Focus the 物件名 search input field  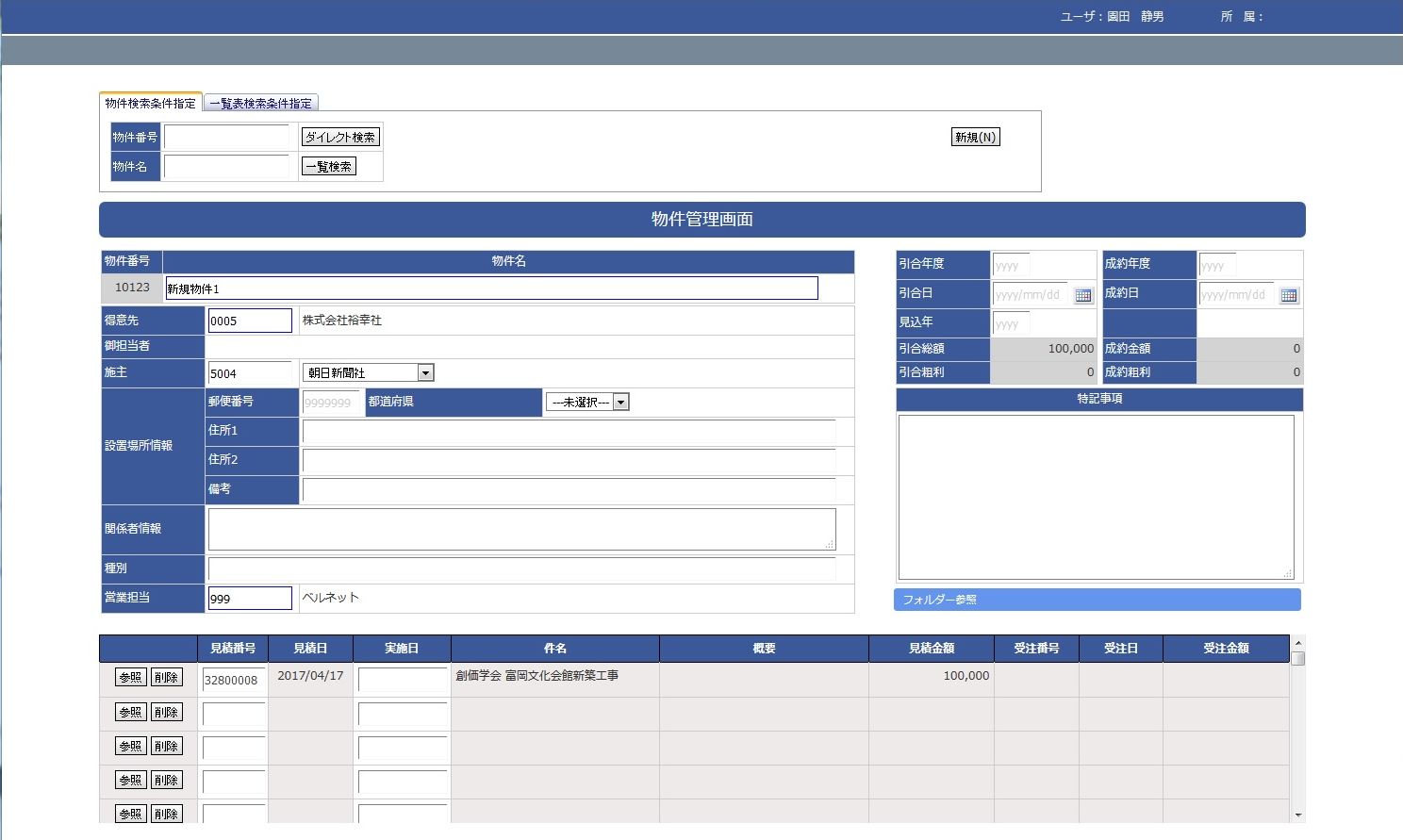click(x=226, y=167)
